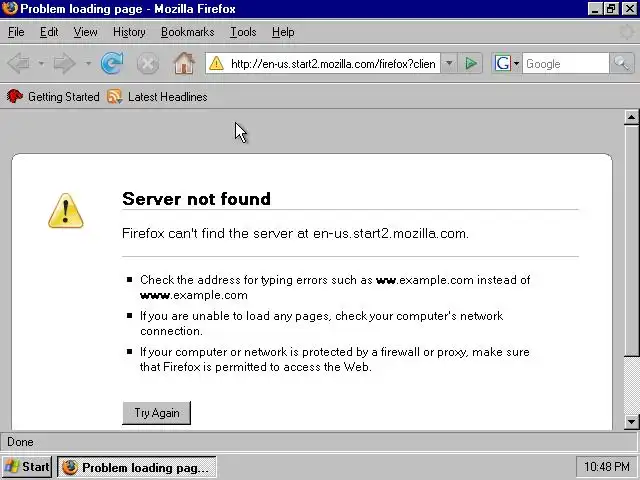Viewport: 640px width, 480px height.
Task: Click the Try Again button
Action: (156, 413)
